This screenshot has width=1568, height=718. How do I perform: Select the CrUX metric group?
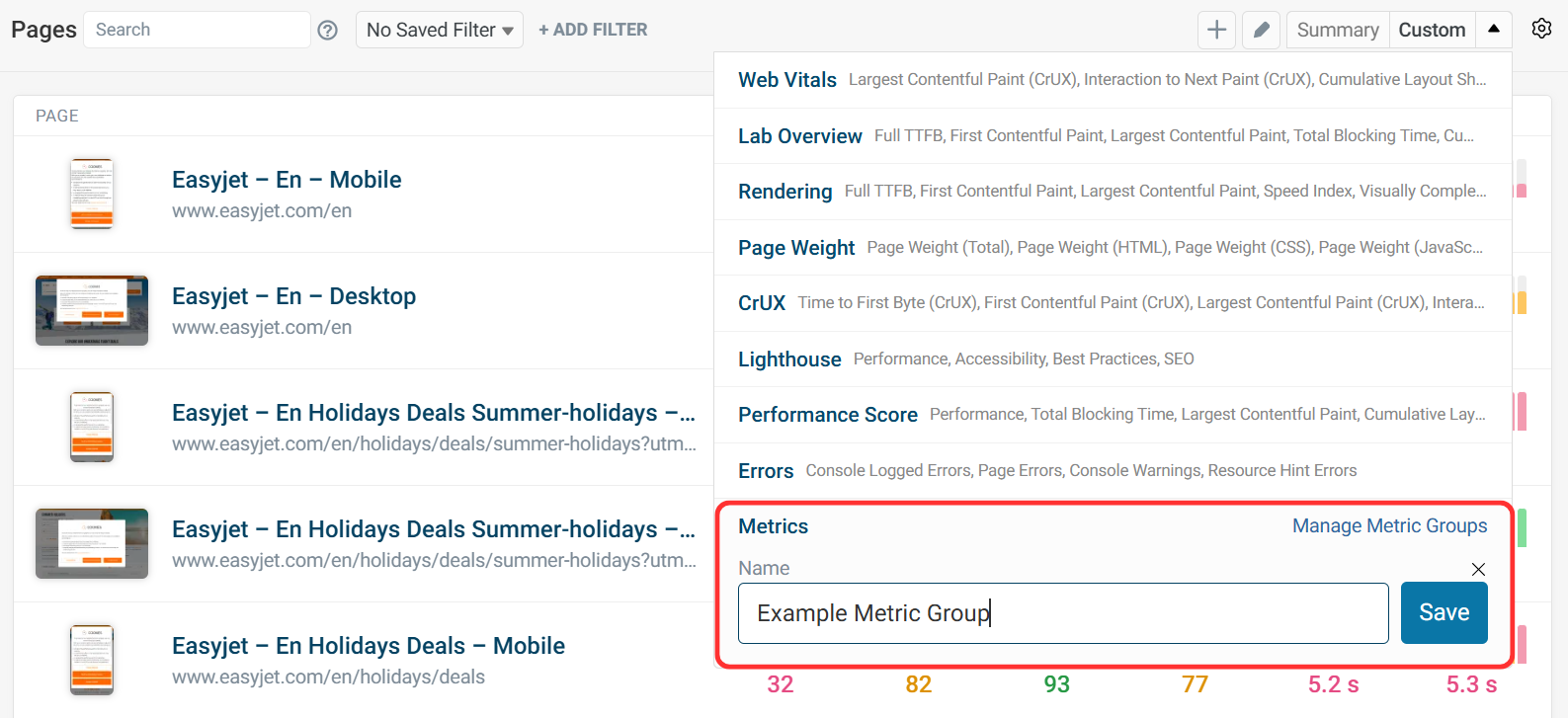pyautogui.click(x=762, y=303)
